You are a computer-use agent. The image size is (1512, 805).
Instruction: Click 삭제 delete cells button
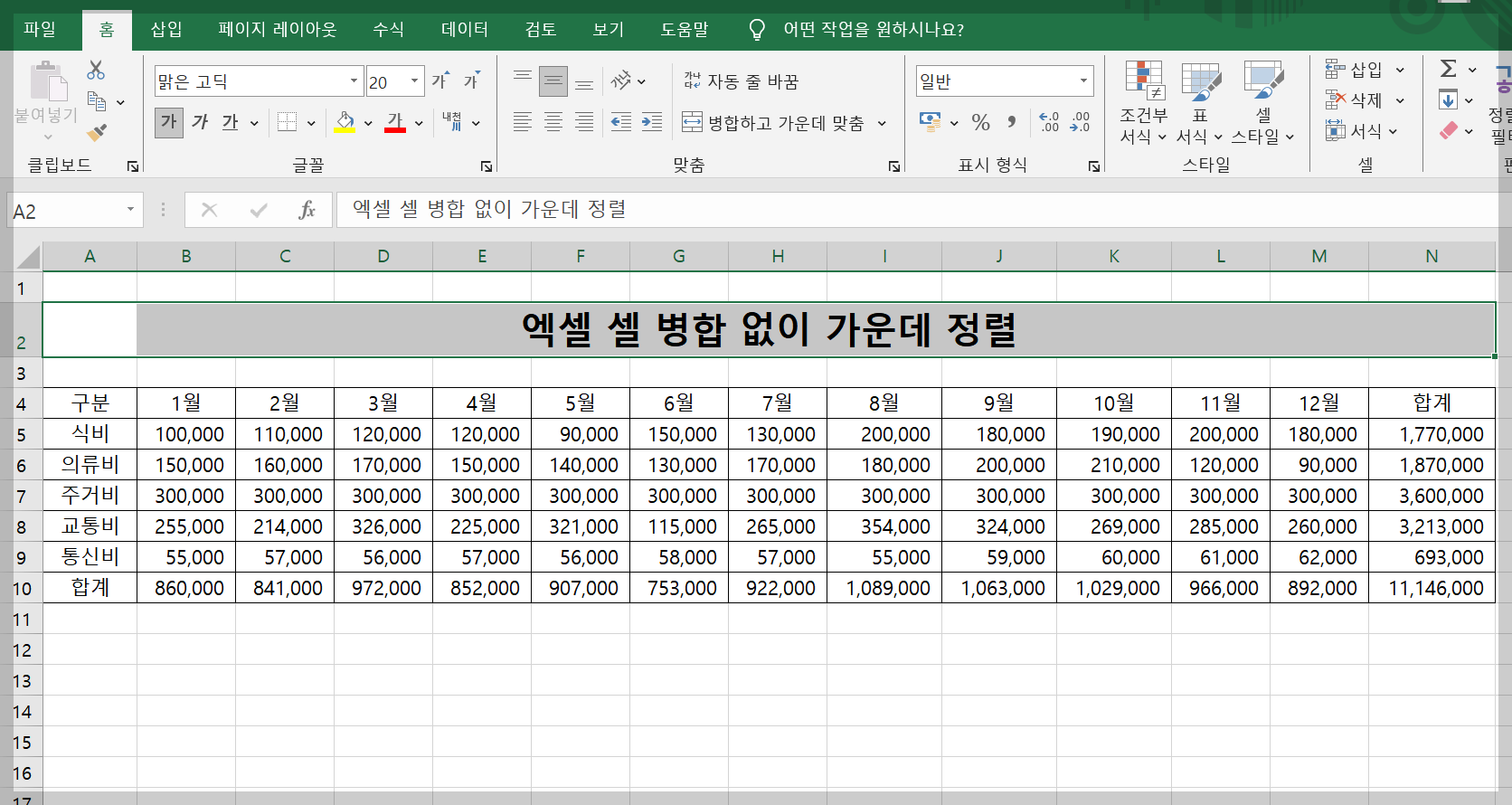pyautogui.click(x=1354, y=100)
